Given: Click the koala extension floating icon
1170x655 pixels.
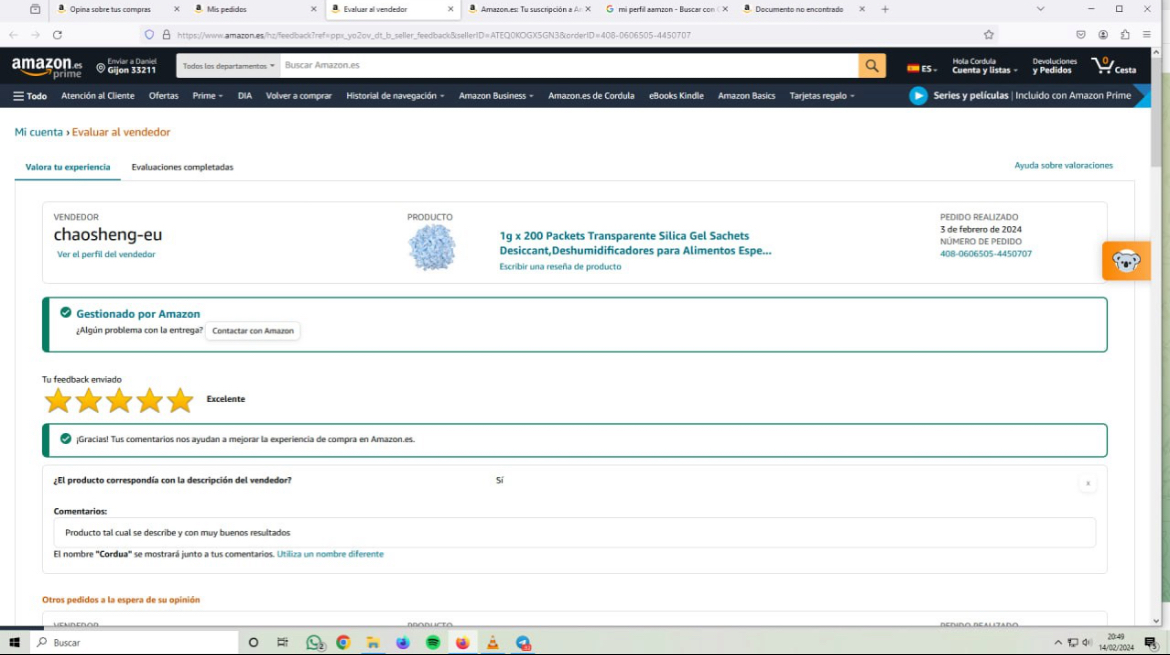Looking at the screenshot, I should (x=1126, y=261).
